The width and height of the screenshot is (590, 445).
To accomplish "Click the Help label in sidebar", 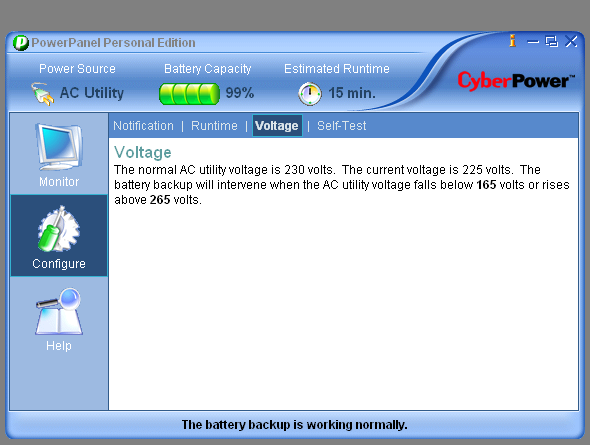I will 59,346.
